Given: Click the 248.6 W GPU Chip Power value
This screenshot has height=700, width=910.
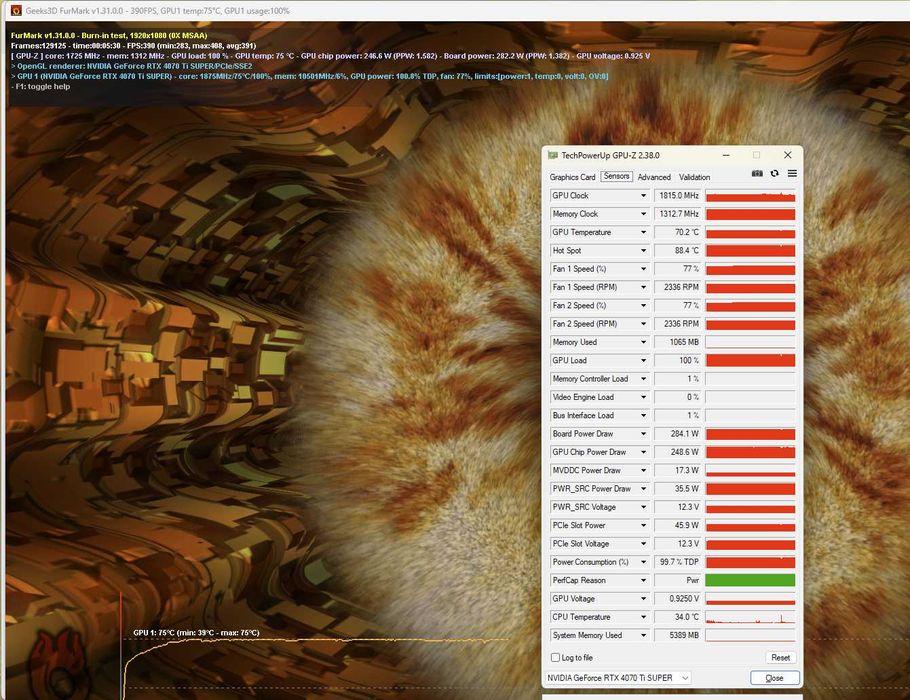Looking at the screenshot, I should pos(677,452).
